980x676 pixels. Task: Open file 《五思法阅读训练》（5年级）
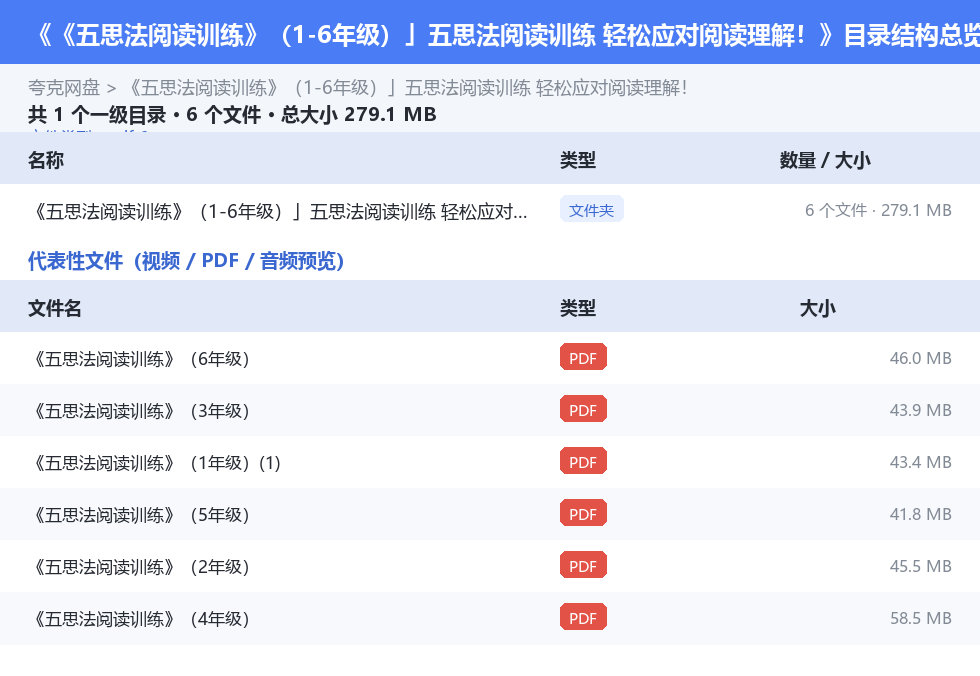140,514
